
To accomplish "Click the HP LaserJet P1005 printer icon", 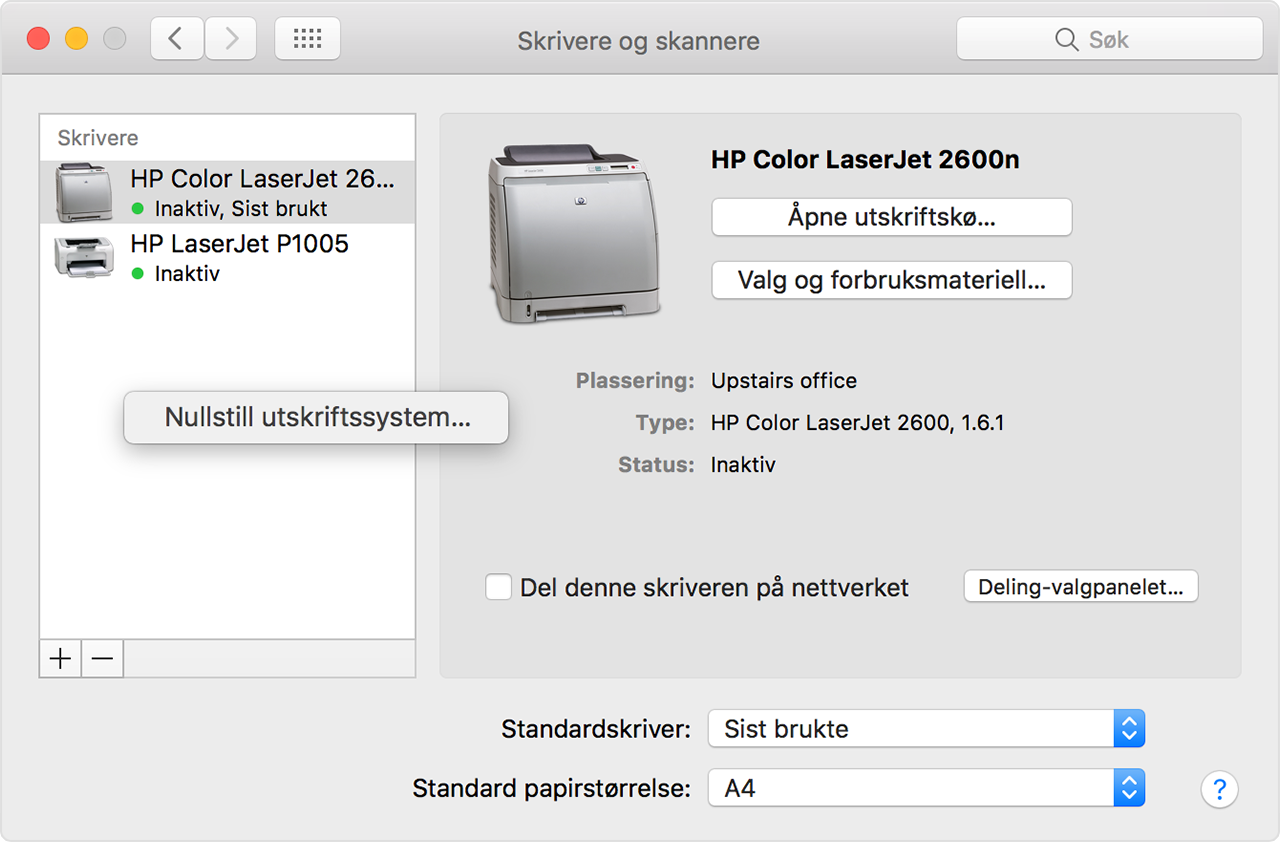I will [x=83, y=258].
